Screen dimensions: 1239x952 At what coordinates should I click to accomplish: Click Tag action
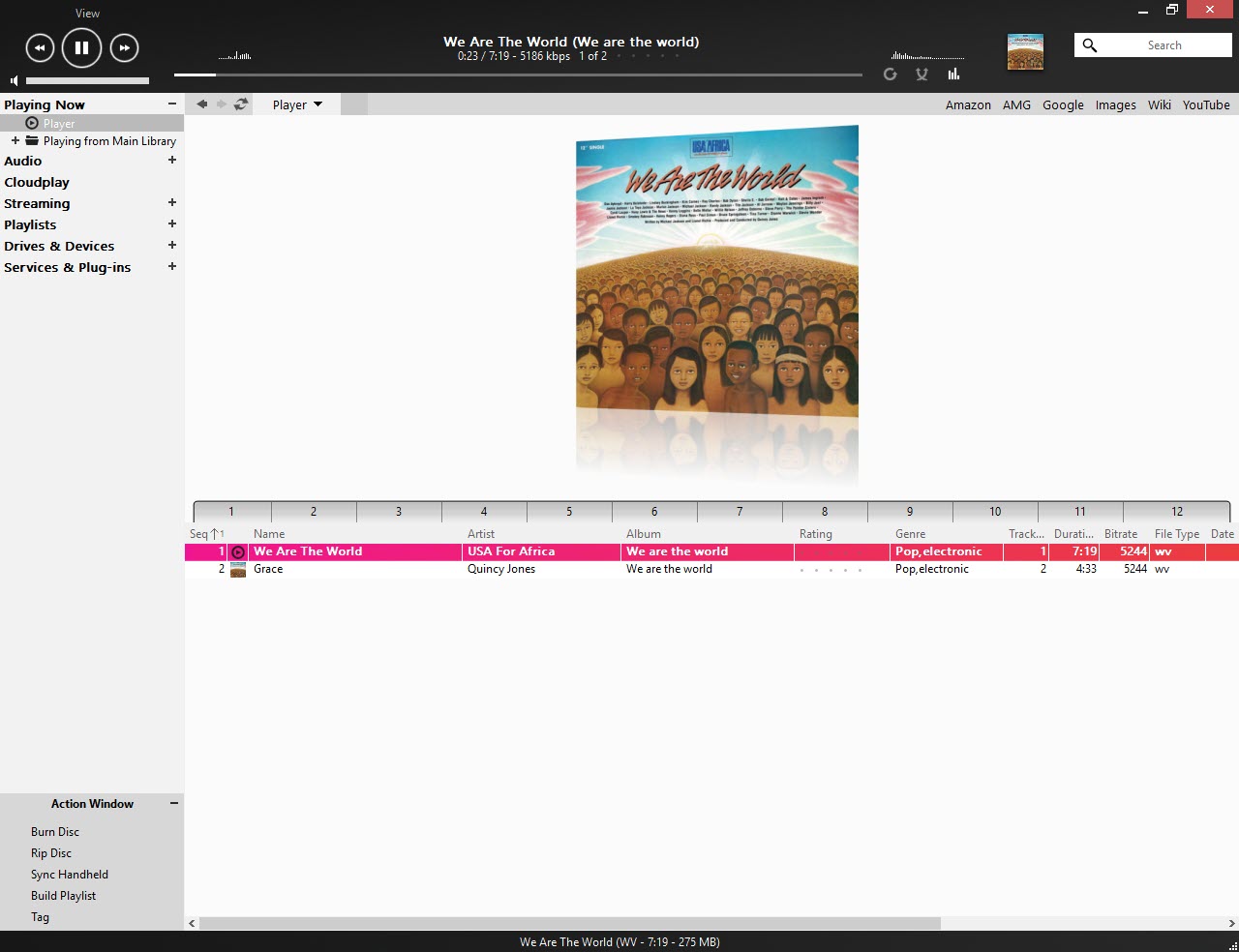coord(40,917)
